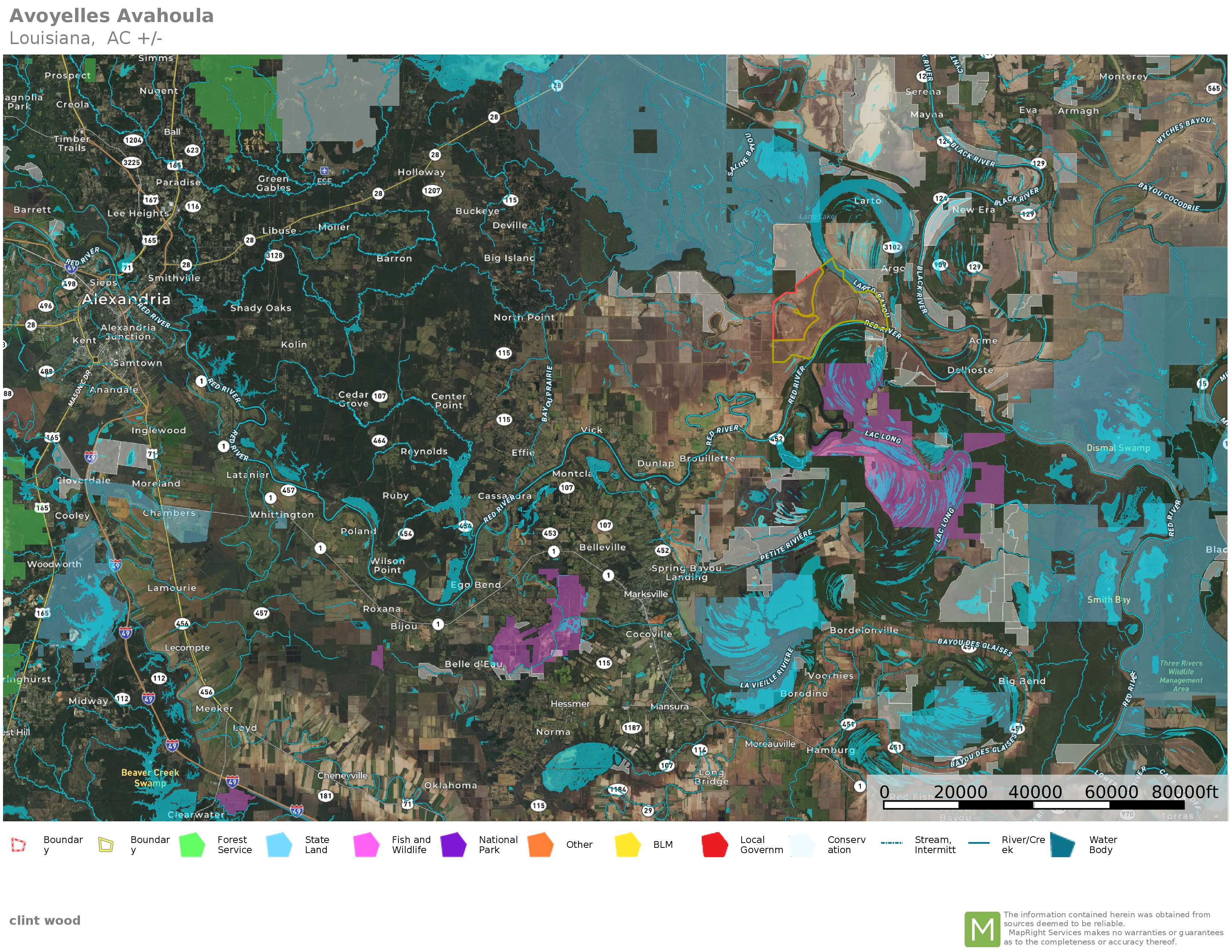Image resolution: width=1232 pixels, height=952 pixels.
Task: Click the Larto Lake label on map
Action: pyautogui.click(x=817, y=217)
